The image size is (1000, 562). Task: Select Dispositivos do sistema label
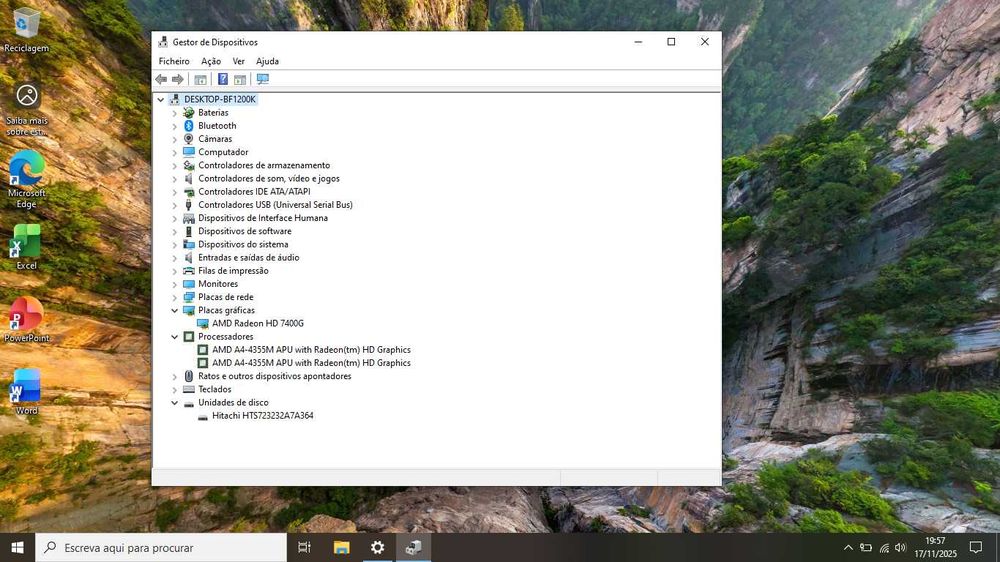243,244
